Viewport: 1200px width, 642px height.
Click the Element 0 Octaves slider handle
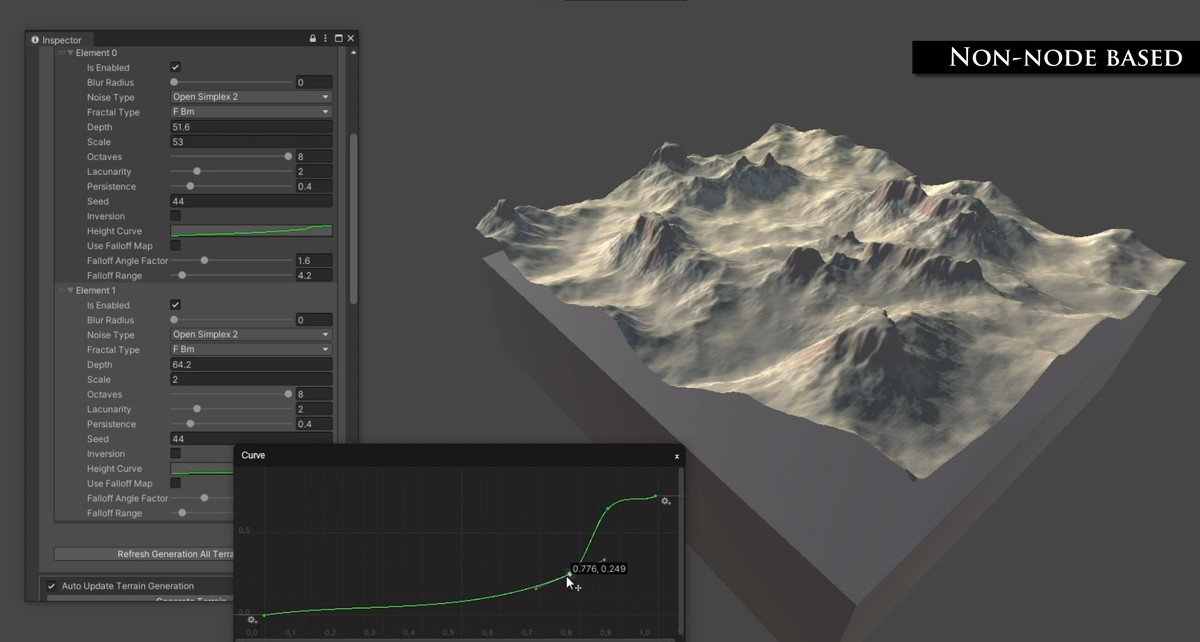(288, 157)
